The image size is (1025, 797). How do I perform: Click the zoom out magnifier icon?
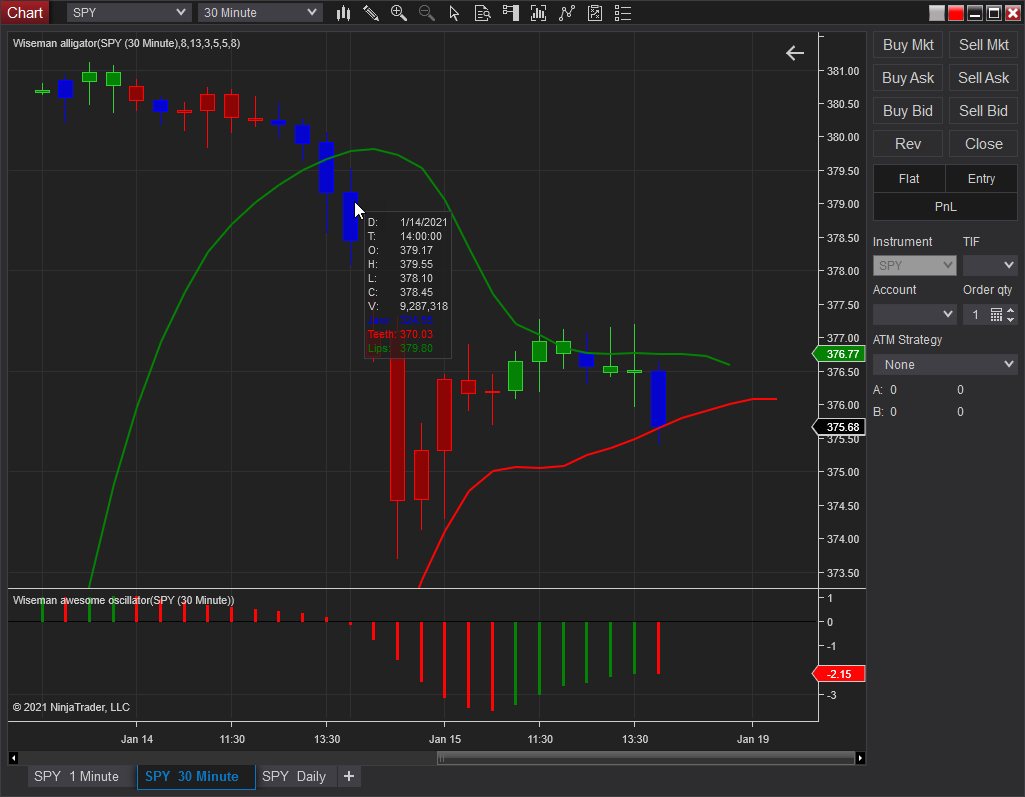click(x=426, y=13)
